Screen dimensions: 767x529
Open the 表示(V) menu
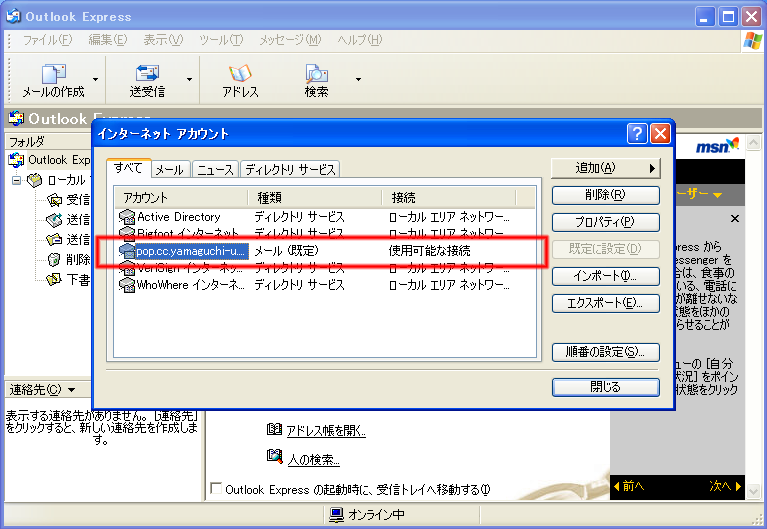pyautogui.click(x=163, y=40)
